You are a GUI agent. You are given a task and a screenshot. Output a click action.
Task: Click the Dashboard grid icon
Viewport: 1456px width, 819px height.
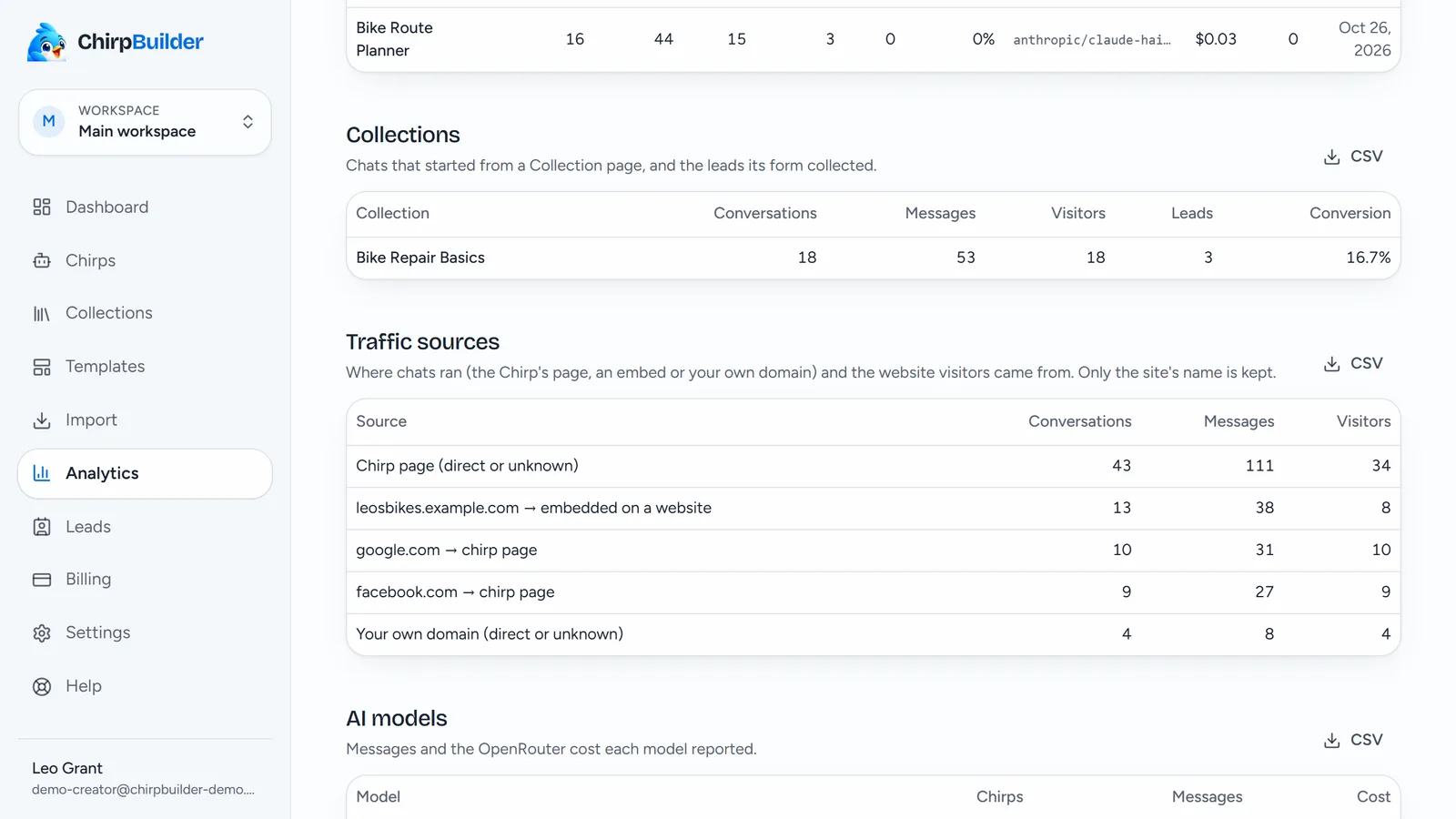pos(42,207)
